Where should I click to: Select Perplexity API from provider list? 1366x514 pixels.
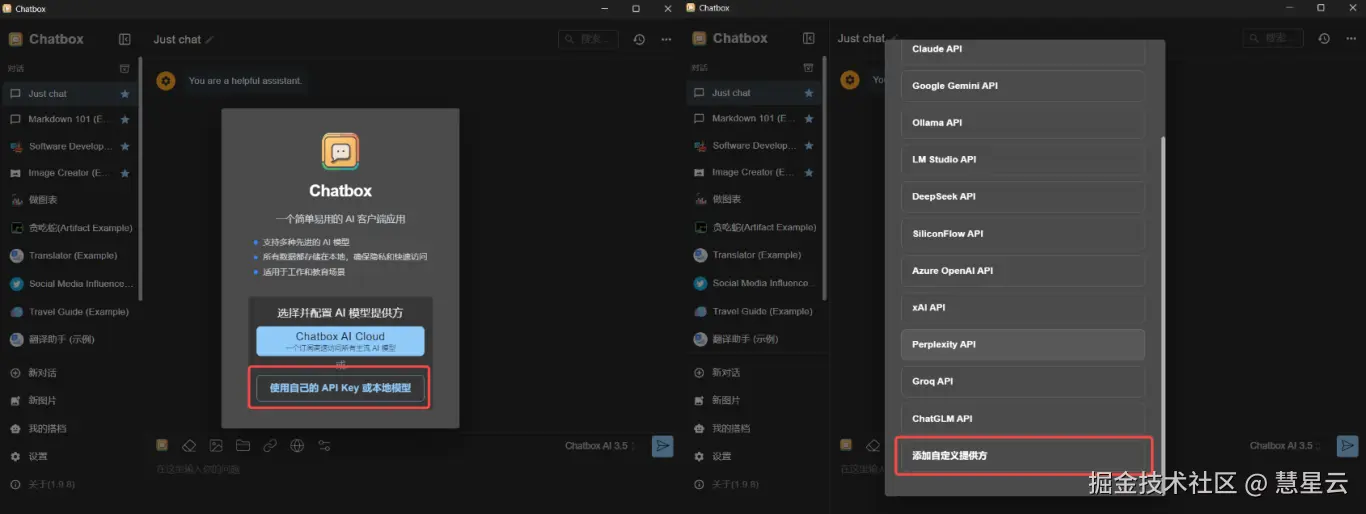coord(1022,345)
